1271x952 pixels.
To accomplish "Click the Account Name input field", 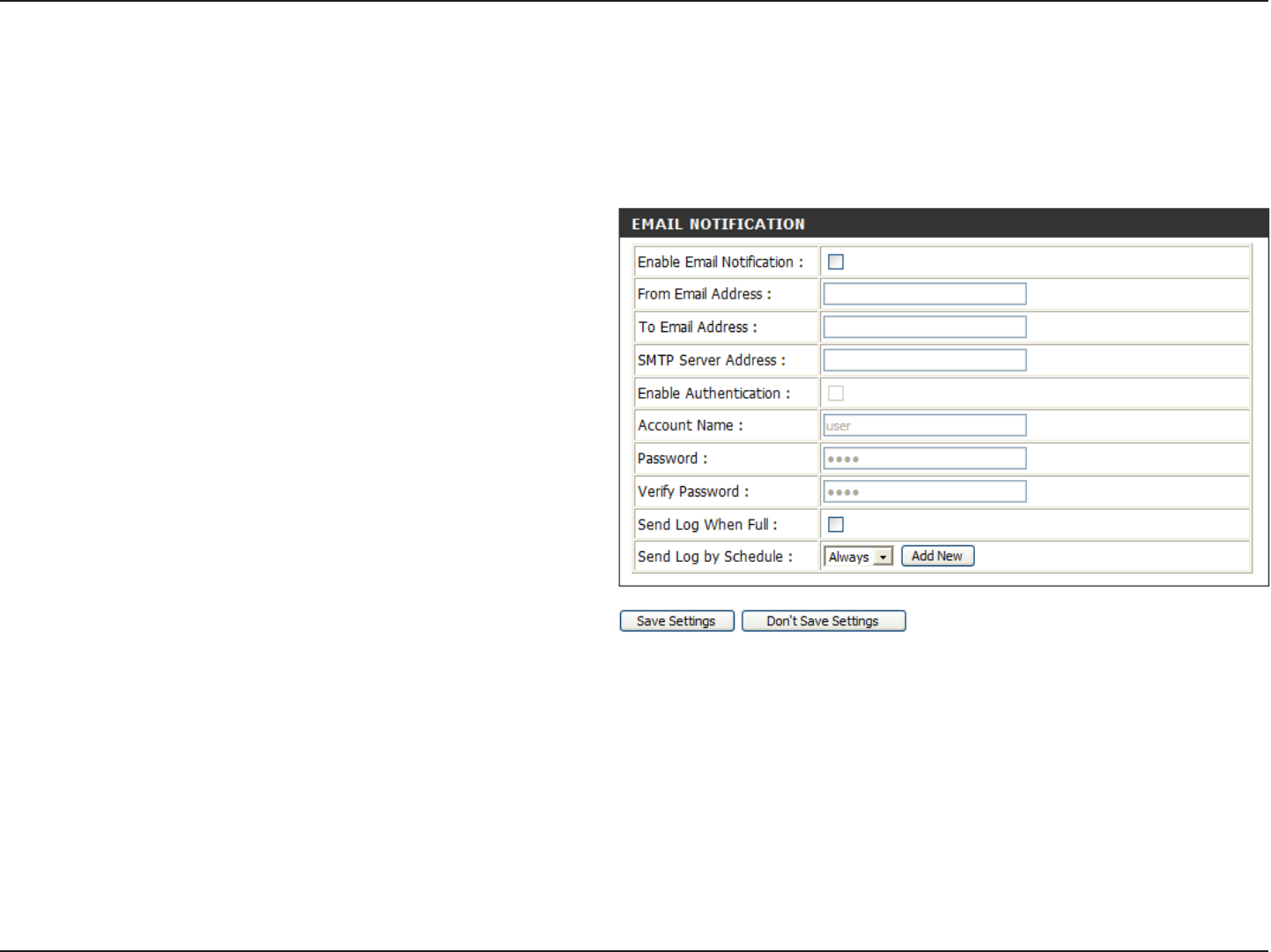I will click(x=925, y=425).
